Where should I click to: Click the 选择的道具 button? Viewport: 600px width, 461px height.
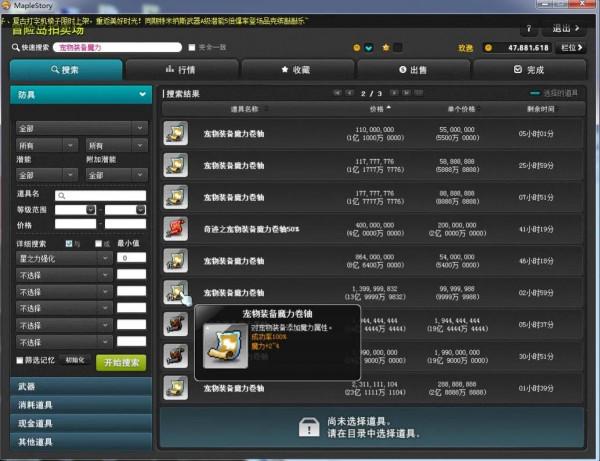coord(554,93)
